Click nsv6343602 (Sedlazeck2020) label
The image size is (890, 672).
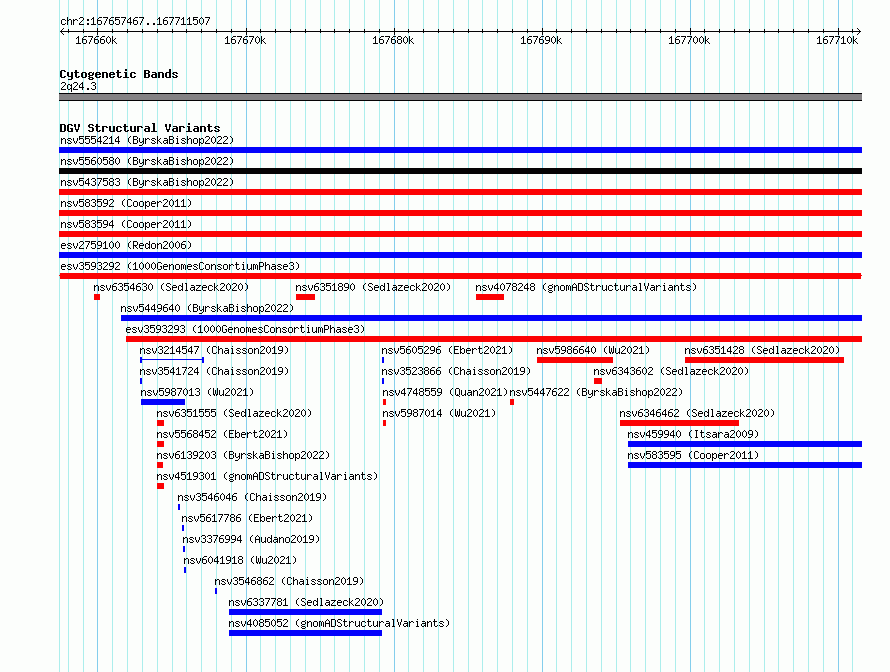click(x=671, y=371)
